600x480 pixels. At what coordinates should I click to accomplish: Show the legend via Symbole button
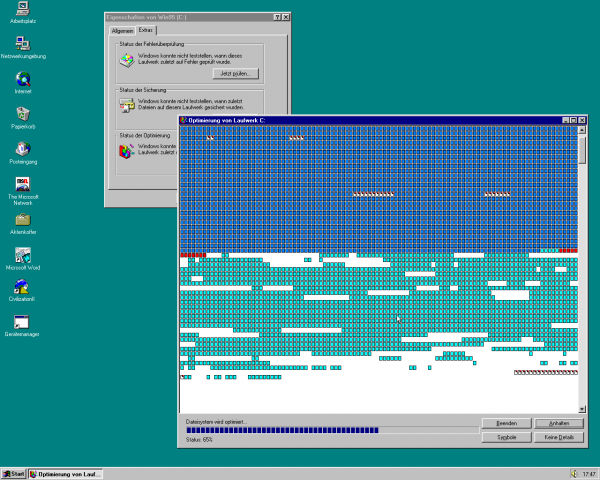505,437
